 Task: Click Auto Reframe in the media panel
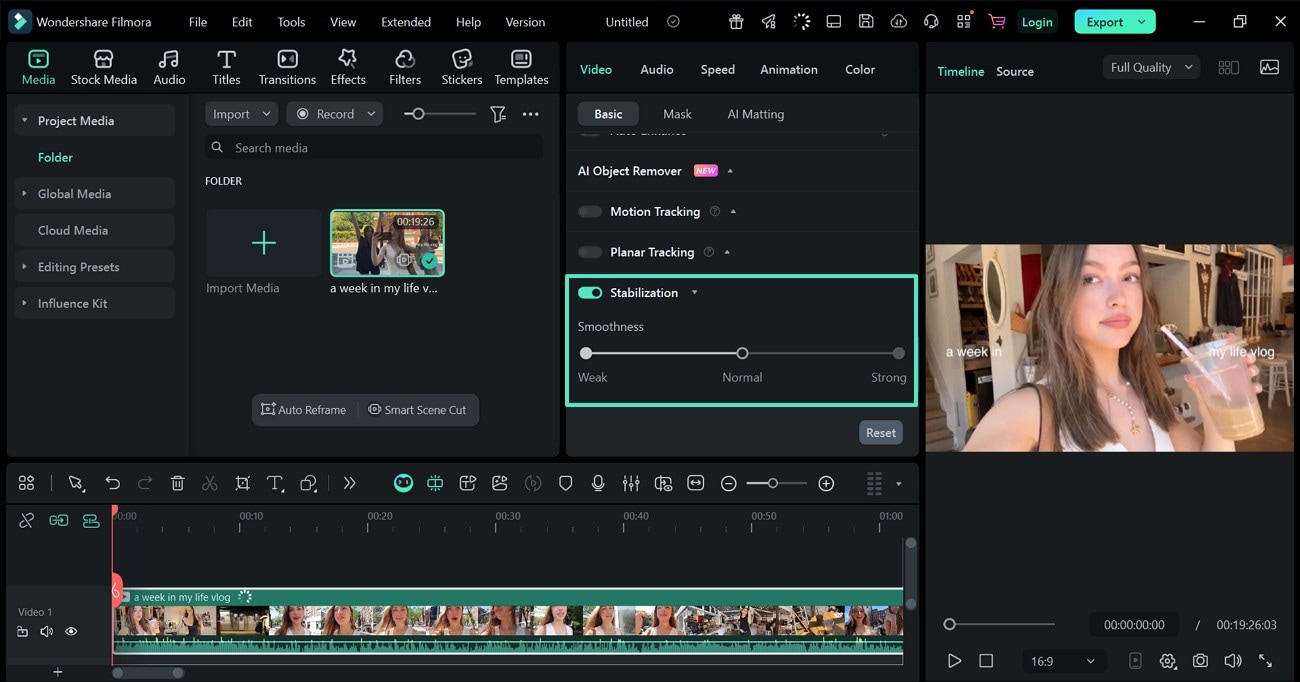(304, 409)
